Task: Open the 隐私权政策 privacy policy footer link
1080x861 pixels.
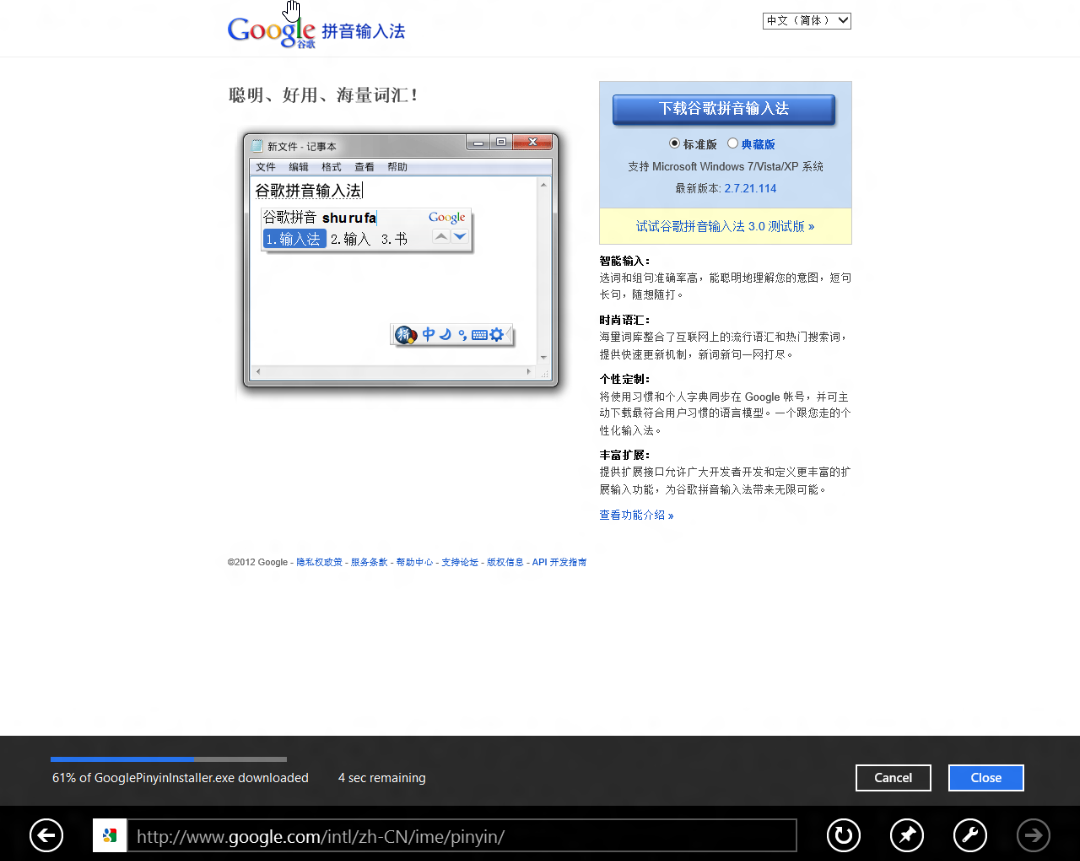Action: pyautogui.click(x=319, y=562)
